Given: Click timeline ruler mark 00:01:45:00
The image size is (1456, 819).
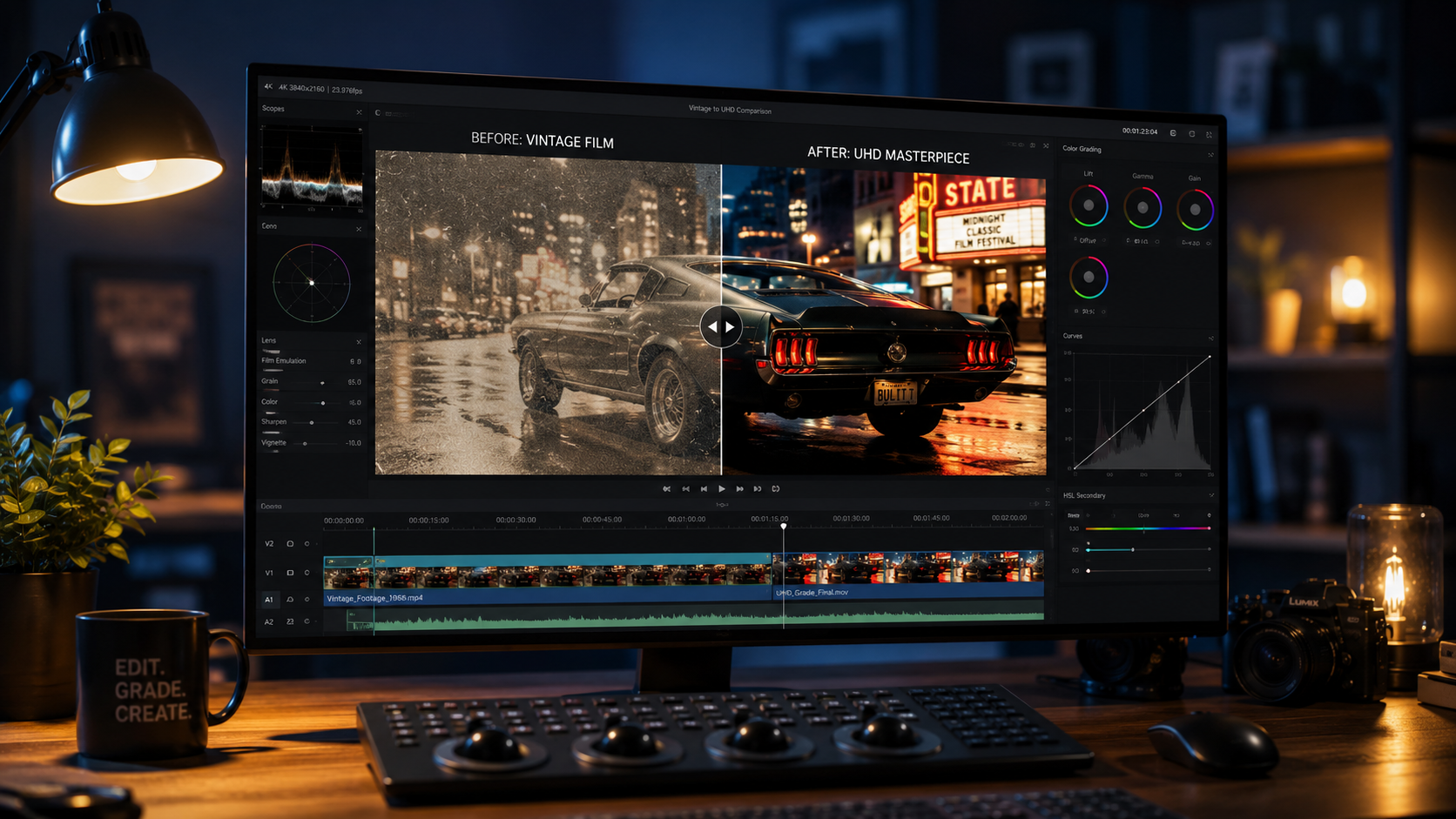Looking at the screenshot, I should coord(932,518).
